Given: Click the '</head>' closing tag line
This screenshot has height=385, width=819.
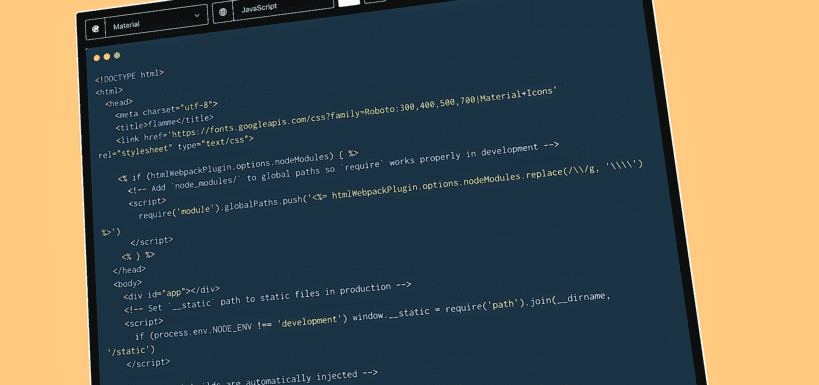Looking at the screenshot, I should pyautogui.click(x=129, y=270).
